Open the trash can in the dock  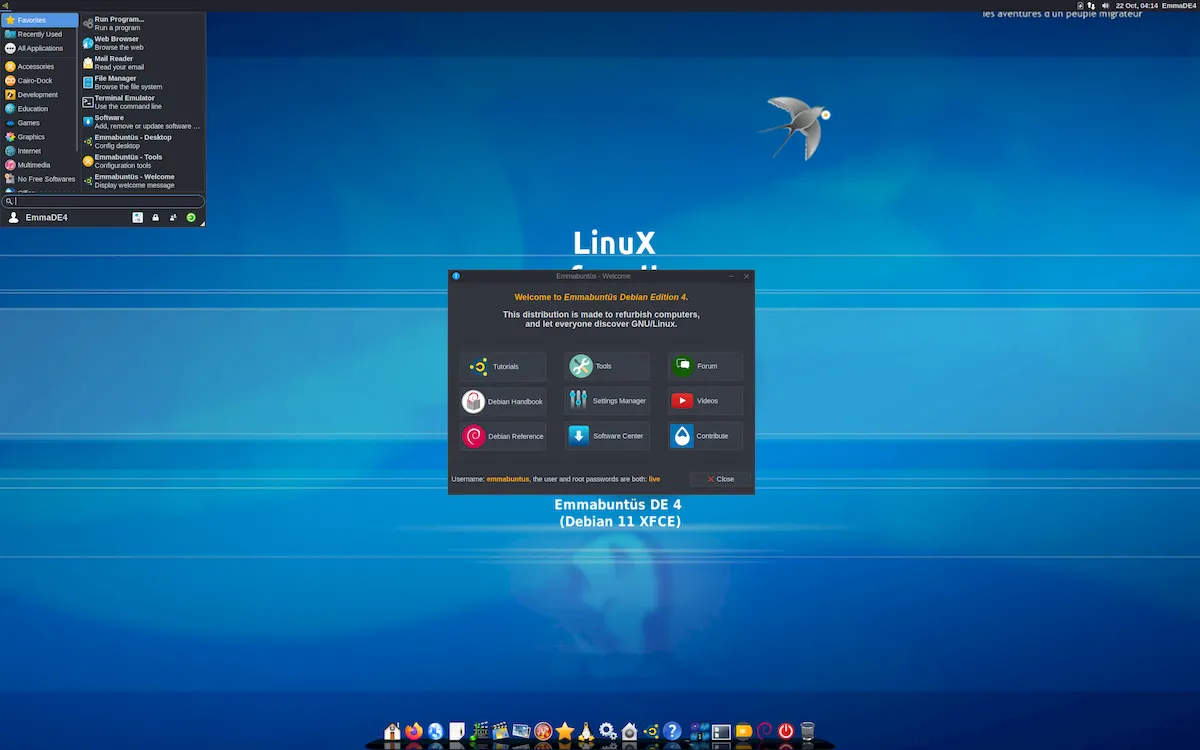click(x=808, y=732)
